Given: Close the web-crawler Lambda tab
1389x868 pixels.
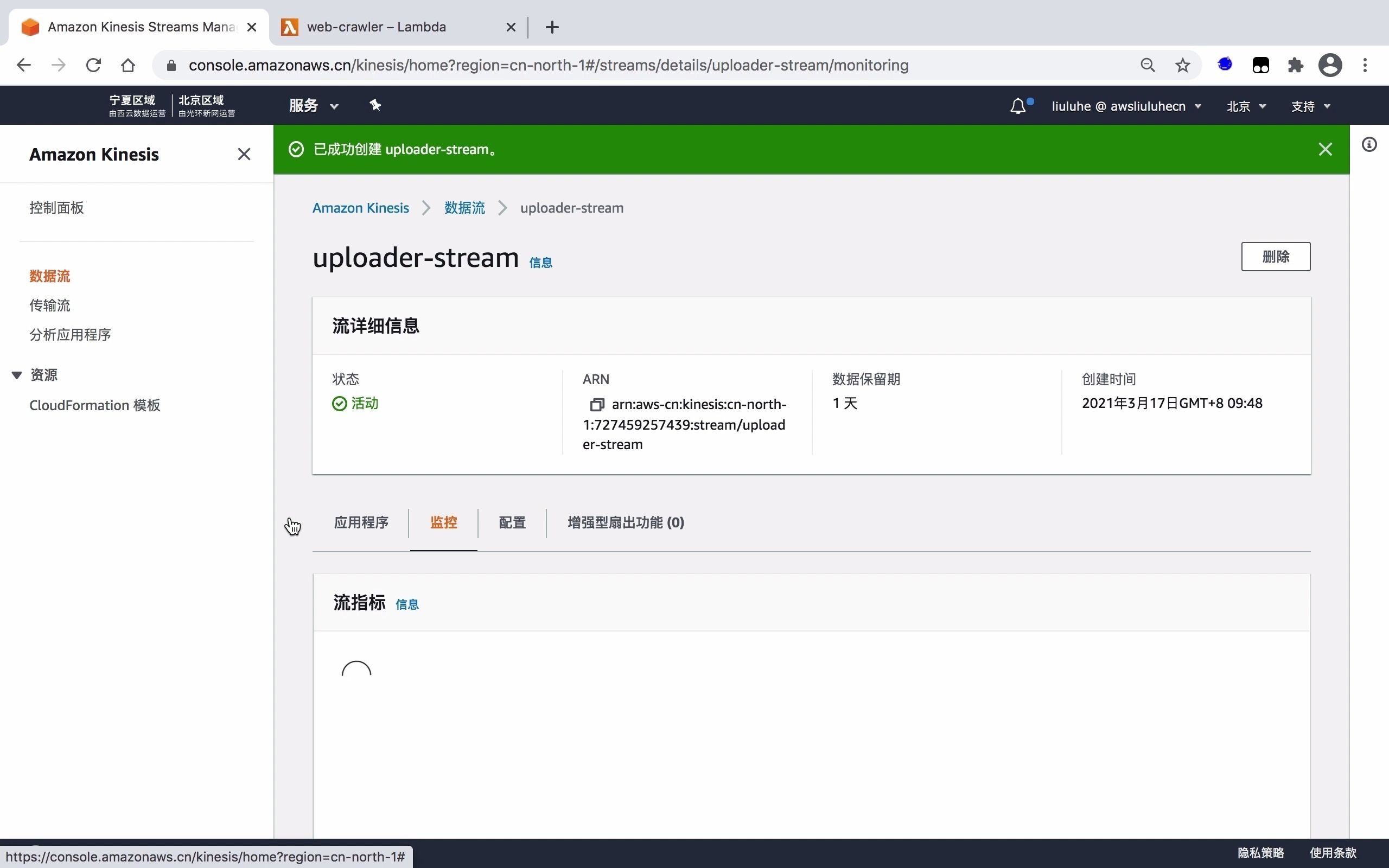Looking at the screenshot, I should coord(511,27).
